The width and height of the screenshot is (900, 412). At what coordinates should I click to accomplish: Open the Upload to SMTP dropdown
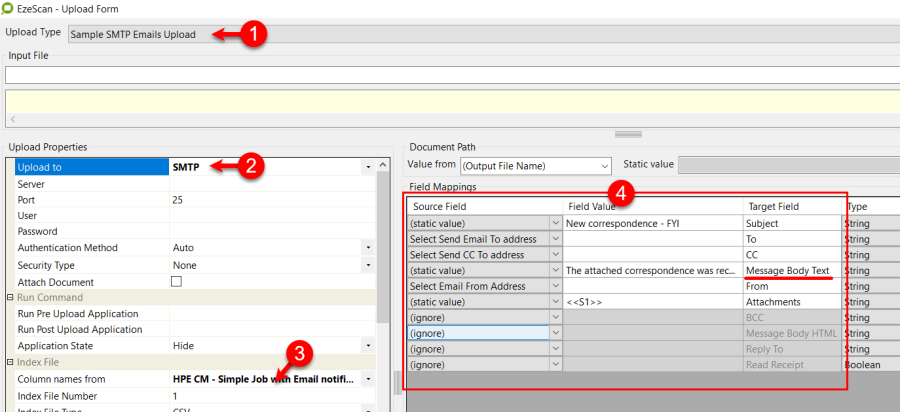point(367,167)
